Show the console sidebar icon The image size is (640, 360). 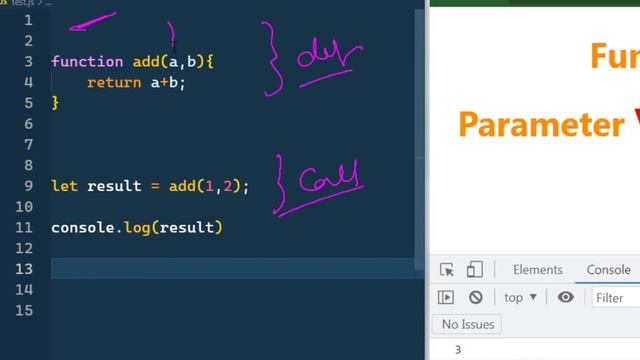(x=446, y=297)
